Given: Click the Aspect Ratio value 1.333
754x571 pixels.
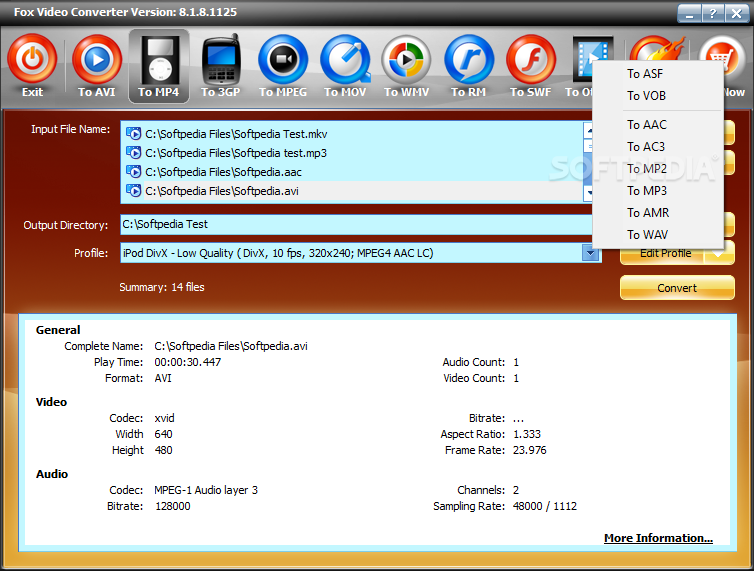Looking at the screenshot, I should click(x=527, y=434).
